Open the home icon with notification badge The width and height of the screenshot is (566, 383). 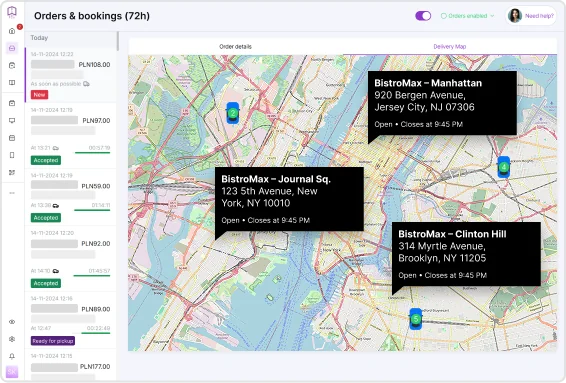tap(12, 31)
